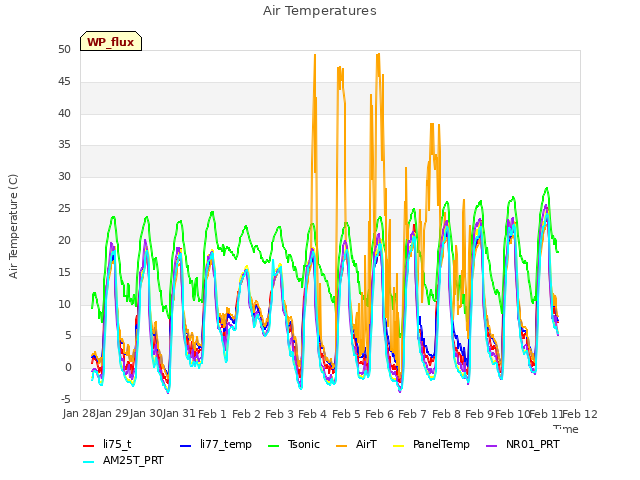Toggle the NR01_PRT legend entry

coord(532,444)
